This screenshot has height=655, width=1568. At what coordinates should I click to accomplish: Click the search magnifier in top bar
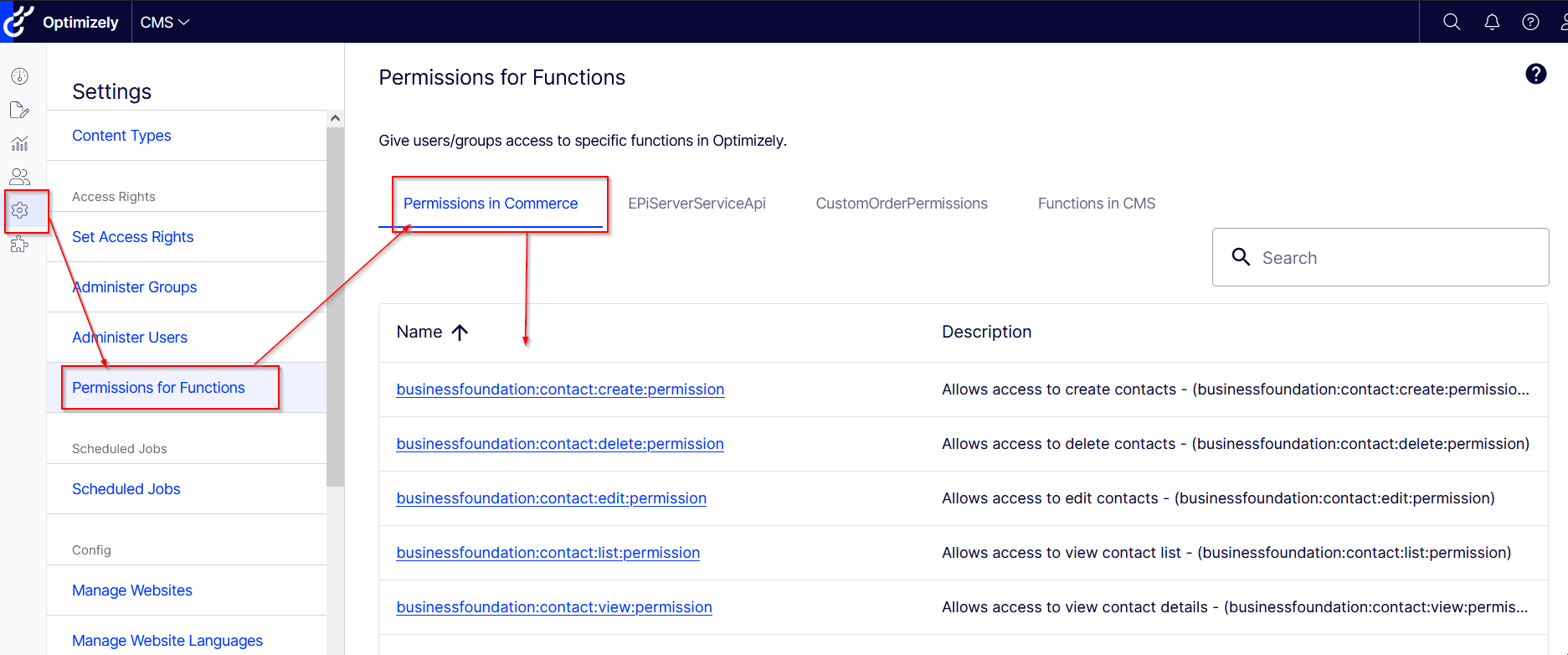tap(1452, 23)
